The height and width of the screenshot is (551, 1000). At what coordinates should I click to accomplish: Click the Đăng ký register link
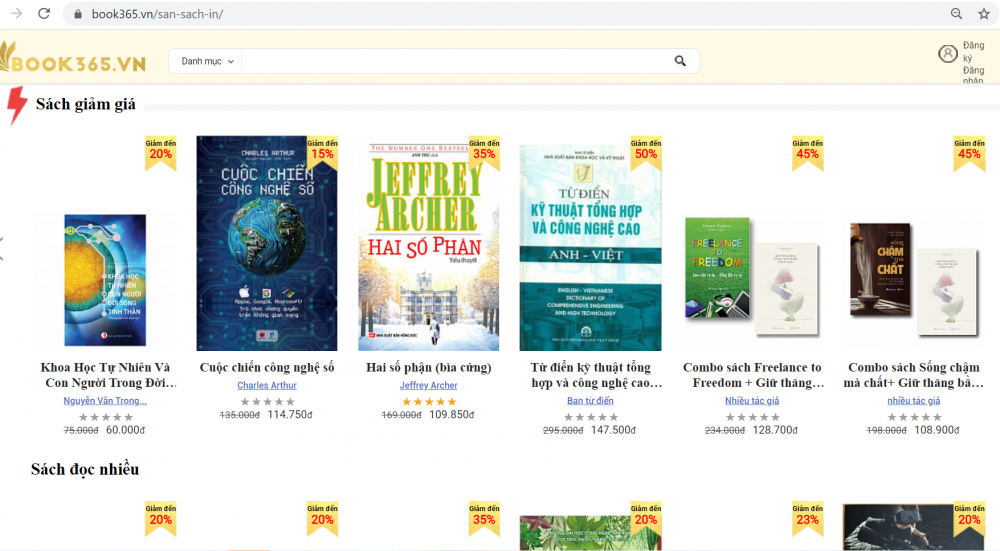[x=973, y=52]
